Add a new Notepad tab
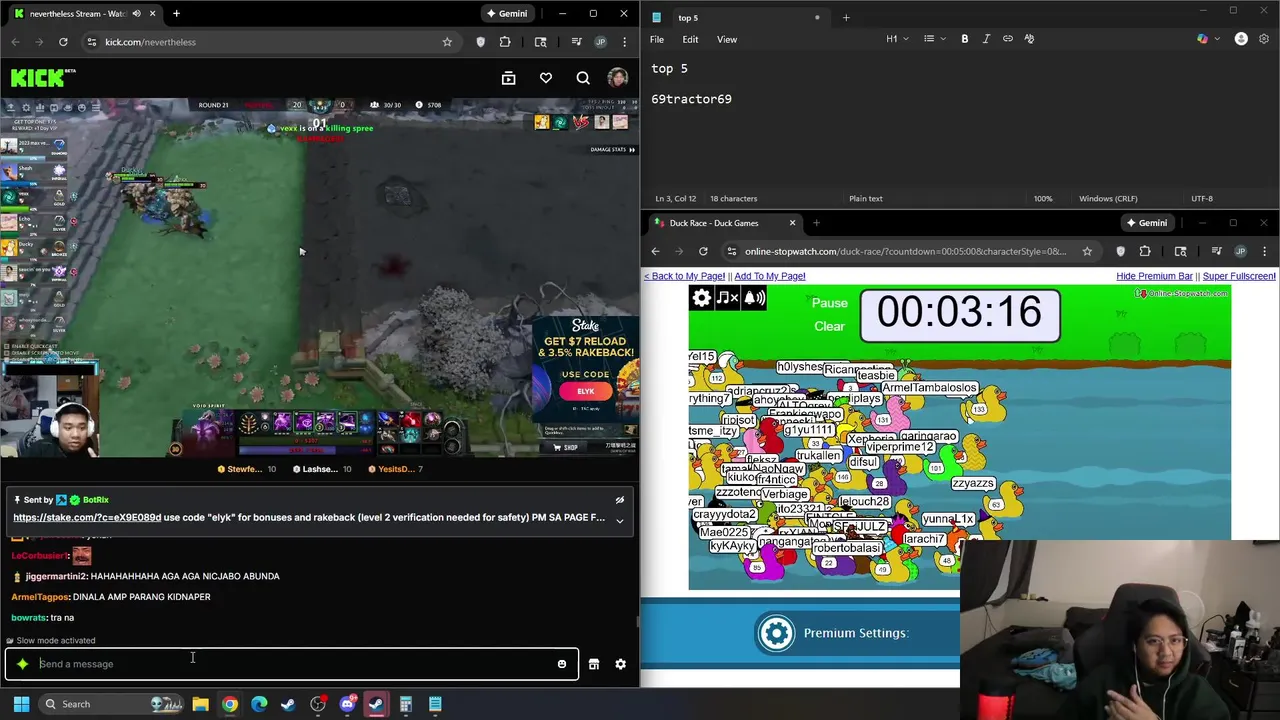The height and width of the screenshot is (720, 1280). pyautogui.click(x=846, y=17)
